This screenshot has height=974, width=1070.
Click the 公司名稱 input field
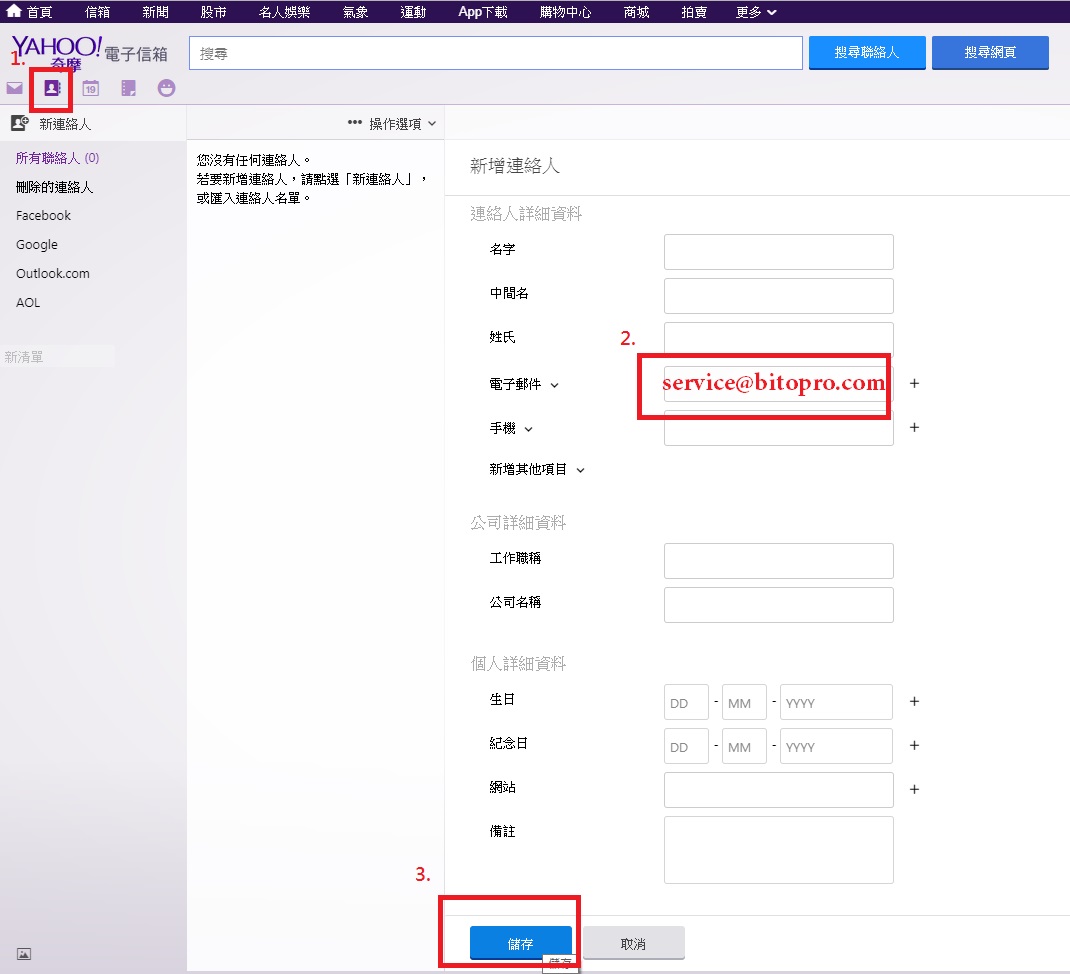tap(779, 605)
